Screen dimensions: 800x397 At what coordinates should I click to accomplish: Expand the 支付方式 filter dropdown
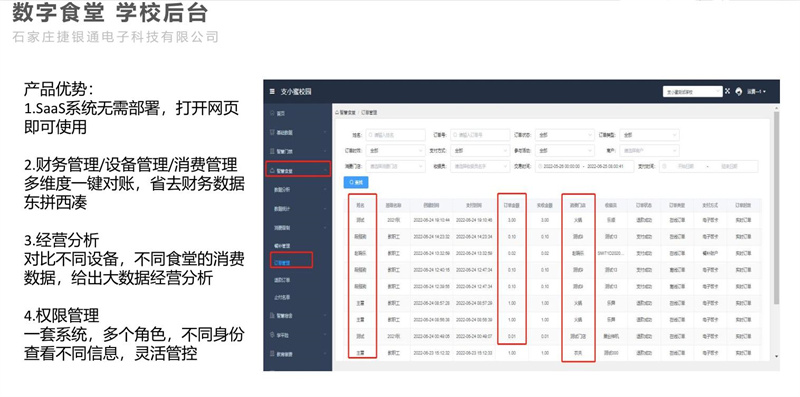481,151
